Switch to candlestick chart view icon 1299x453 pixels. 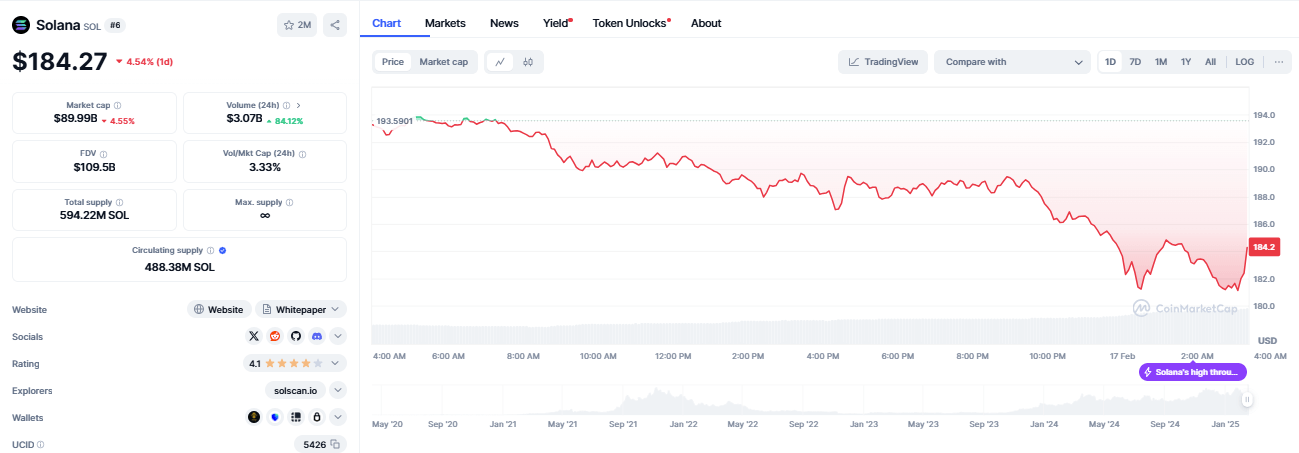(x=528, y=62)
